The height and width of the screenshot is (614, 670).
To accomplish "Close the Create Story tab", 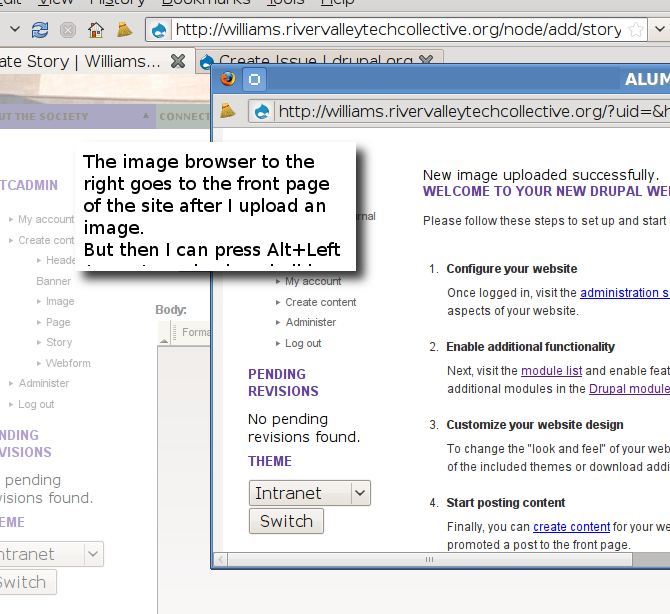I will tap(178, 62).
